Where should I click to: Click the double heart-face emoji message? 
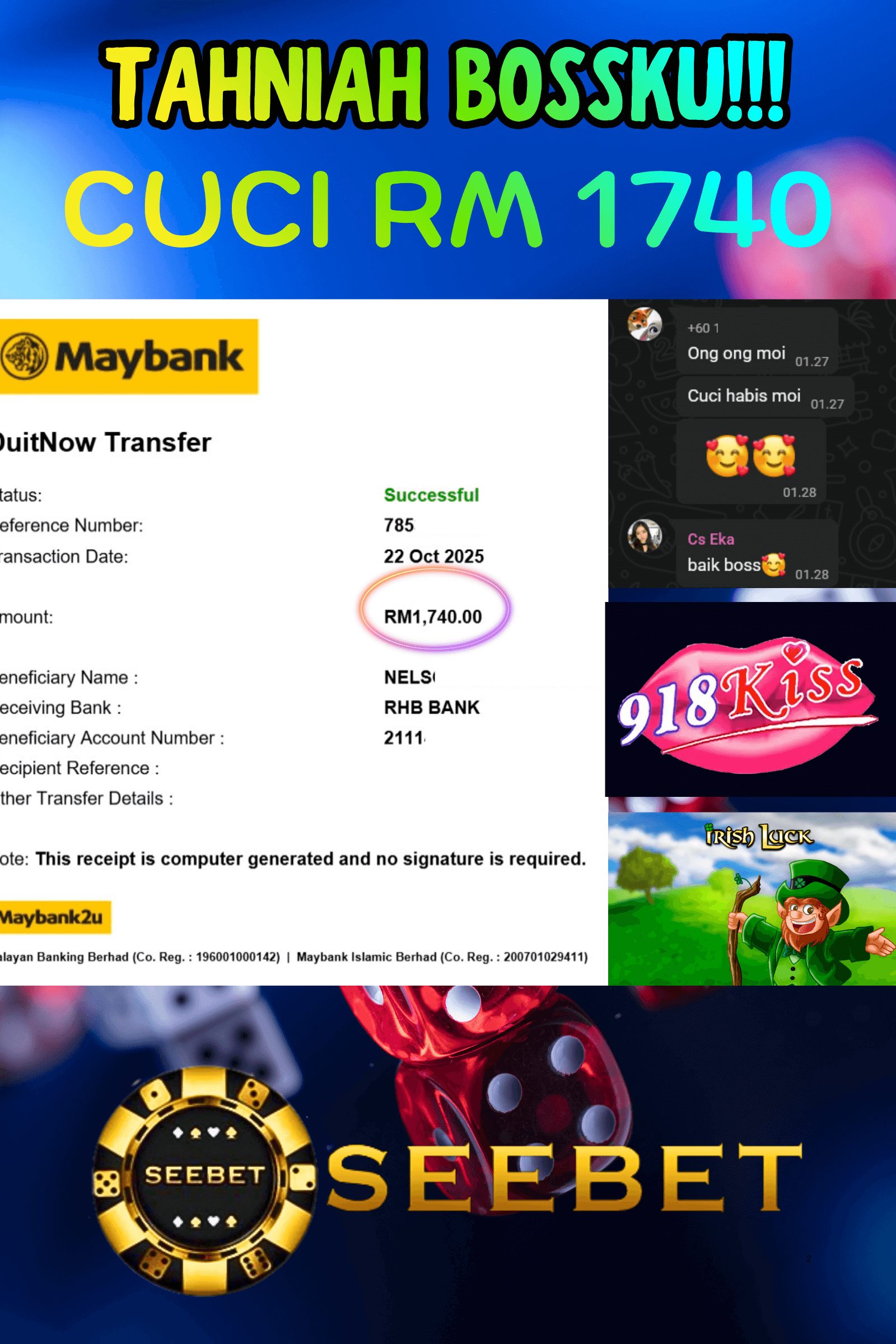click(751, 461)
